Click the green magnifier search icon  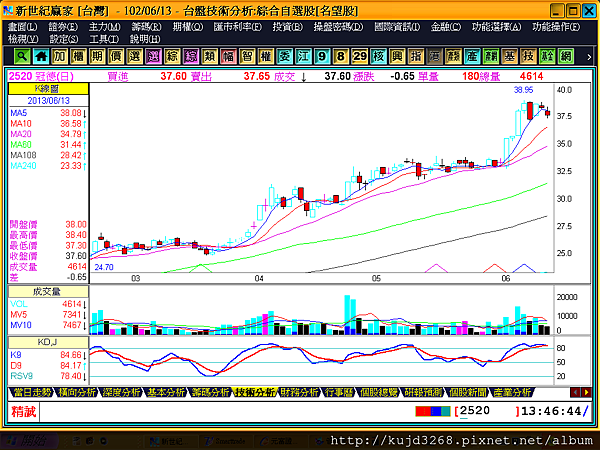(x=22, y=57)
